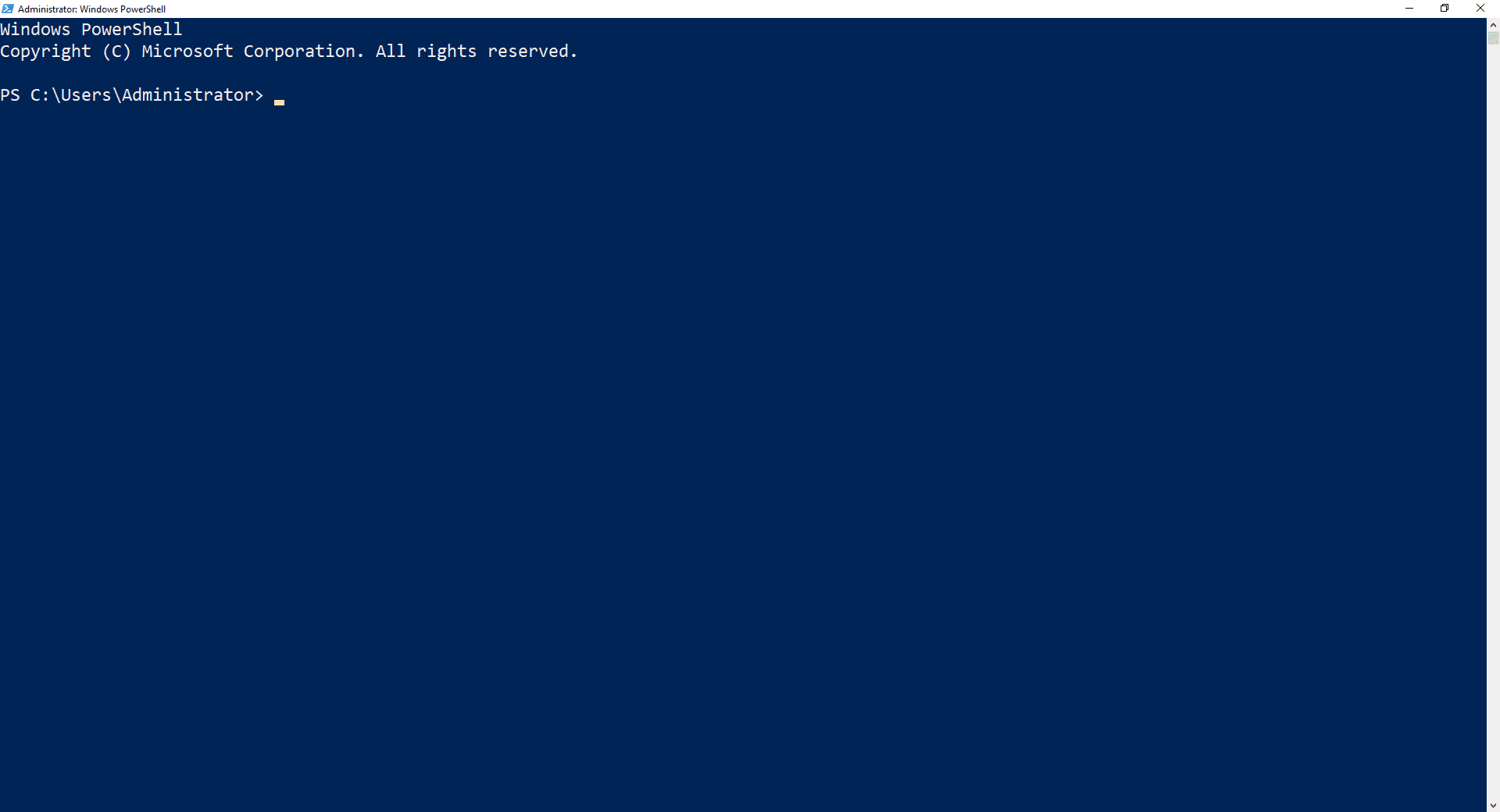Open the PowerShell icon system menu

click(8, 9)
